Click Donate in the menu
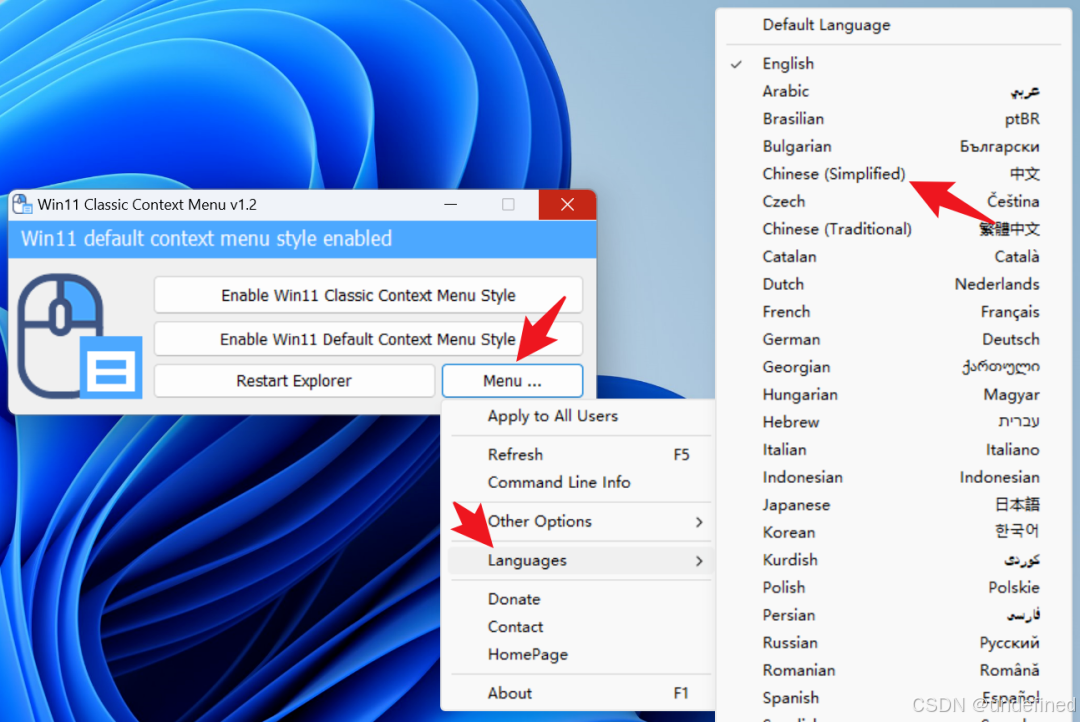Viewport: 1080px width, 722px height. pos(514,598)
